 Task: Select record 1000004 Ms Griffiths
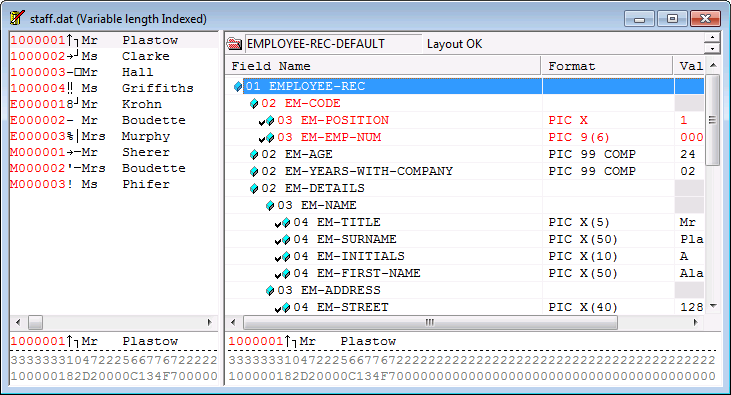click(114, 88)
